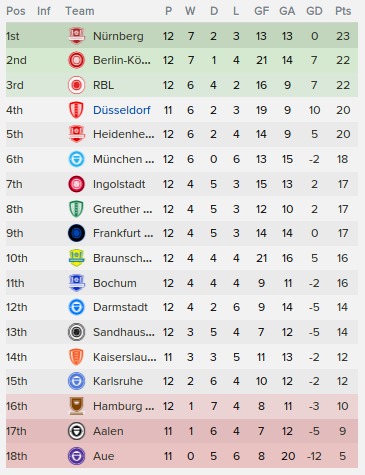365x475 pixels.
Task: Open the Ingolstadt team name link
Action: [x=119, y=184]
